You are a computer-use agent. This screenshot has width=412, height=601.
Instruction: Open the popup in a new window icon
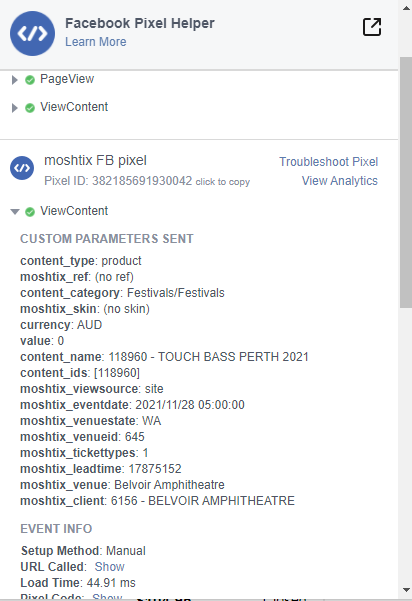click(372, 27)
